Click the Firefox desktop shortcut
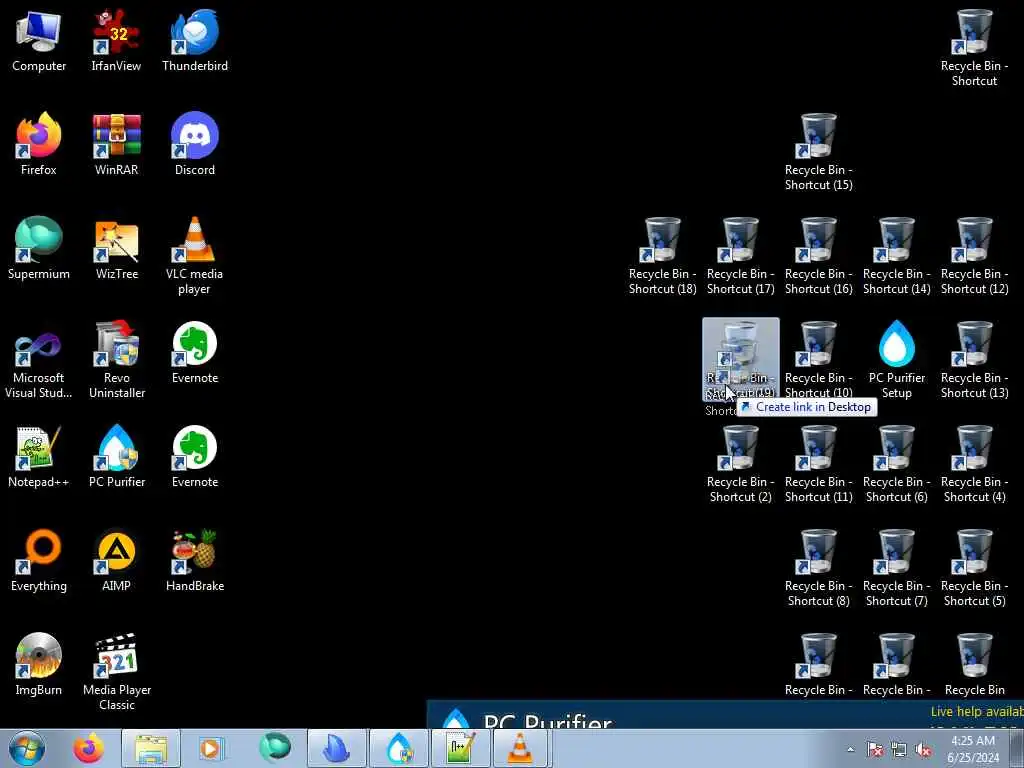 (x=39, y=144)
